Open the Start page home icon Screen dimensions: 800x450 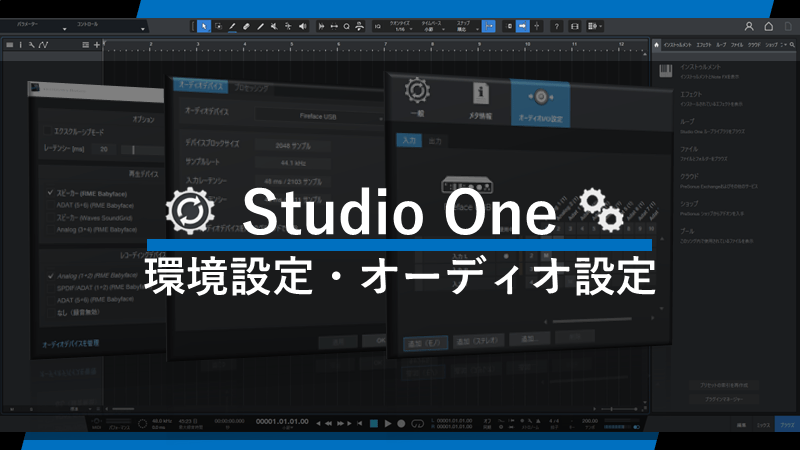(769, 27)
